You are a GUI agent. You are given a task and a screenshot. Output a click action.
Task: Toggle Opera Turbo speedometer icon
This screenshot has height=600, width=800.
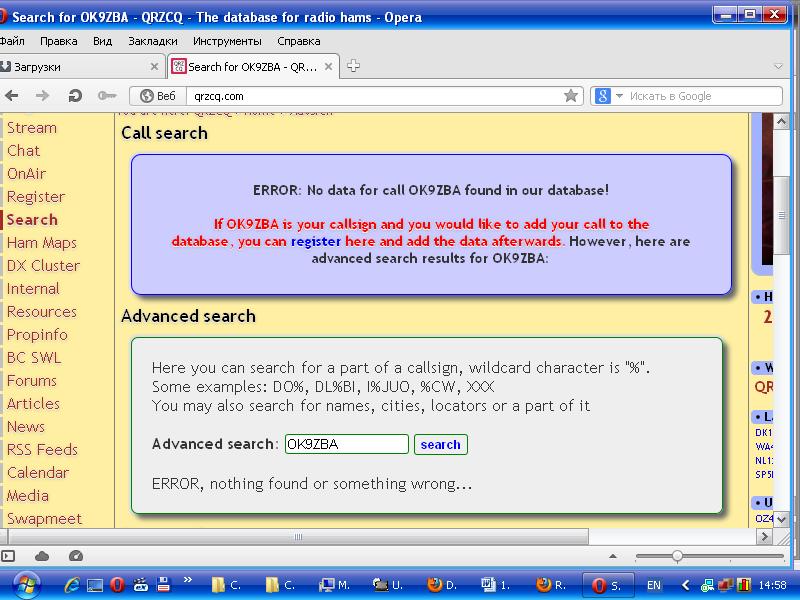point(76,556)
